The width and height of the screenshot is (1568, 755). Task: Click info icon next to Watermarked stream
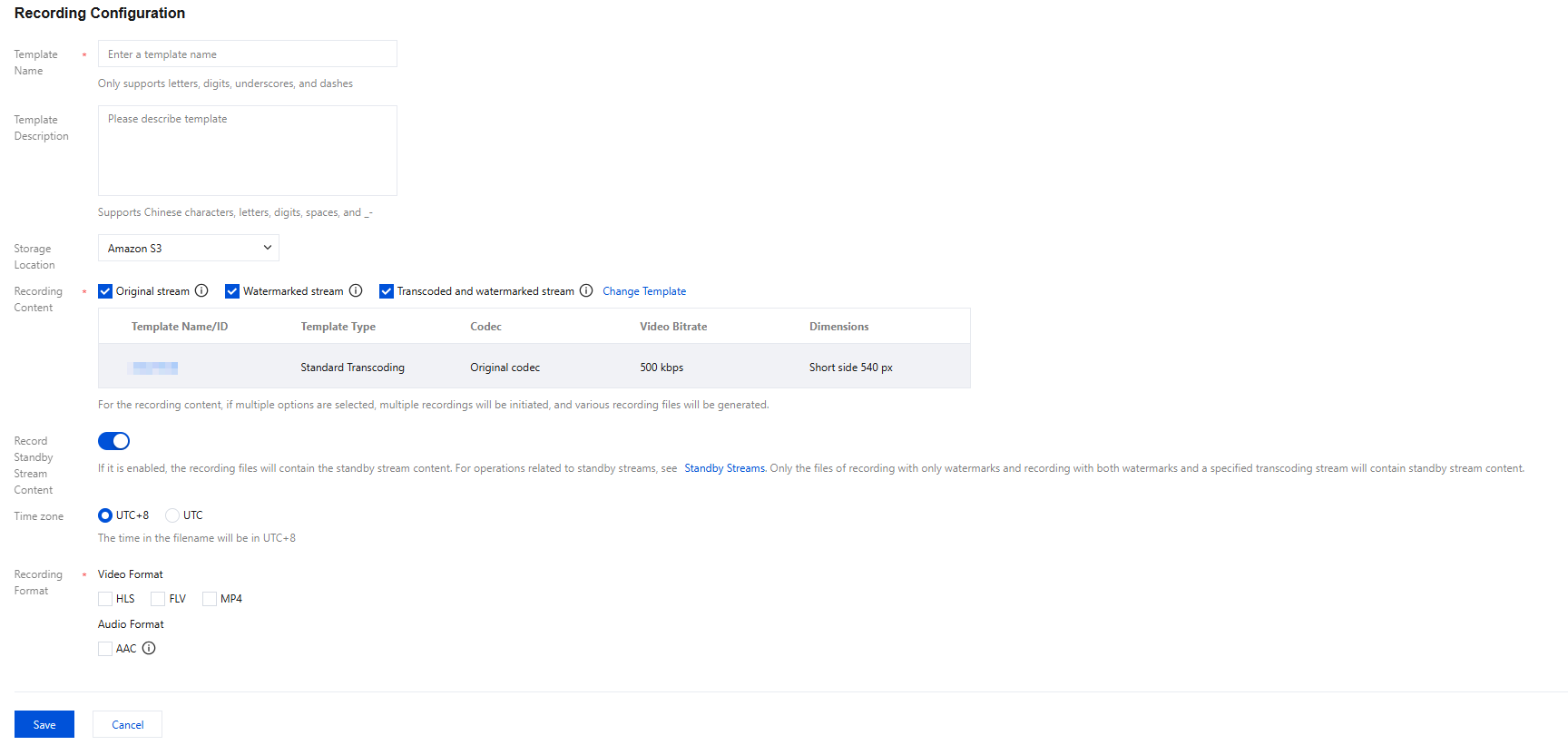pos(356,291)
